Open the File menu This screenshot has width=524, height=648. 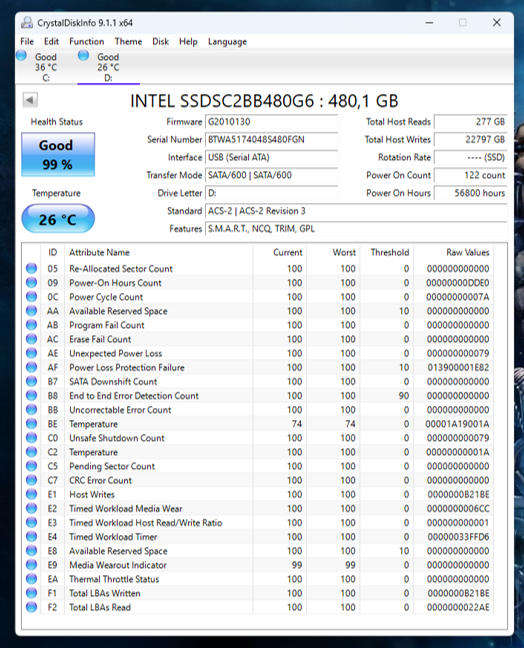coord(27,42)
